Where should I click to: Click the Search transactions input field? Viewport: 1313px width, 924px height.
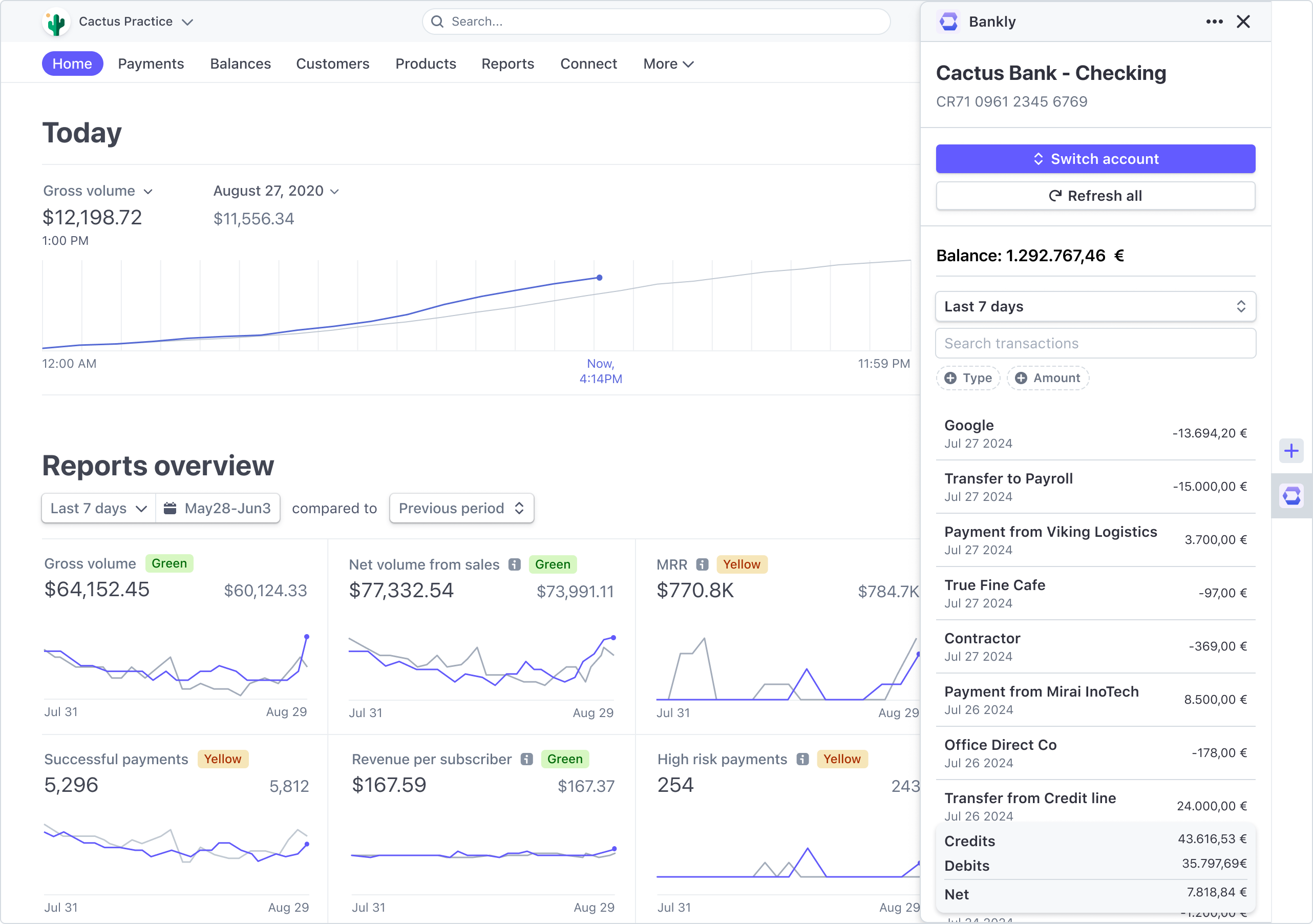pos(1094,343)
